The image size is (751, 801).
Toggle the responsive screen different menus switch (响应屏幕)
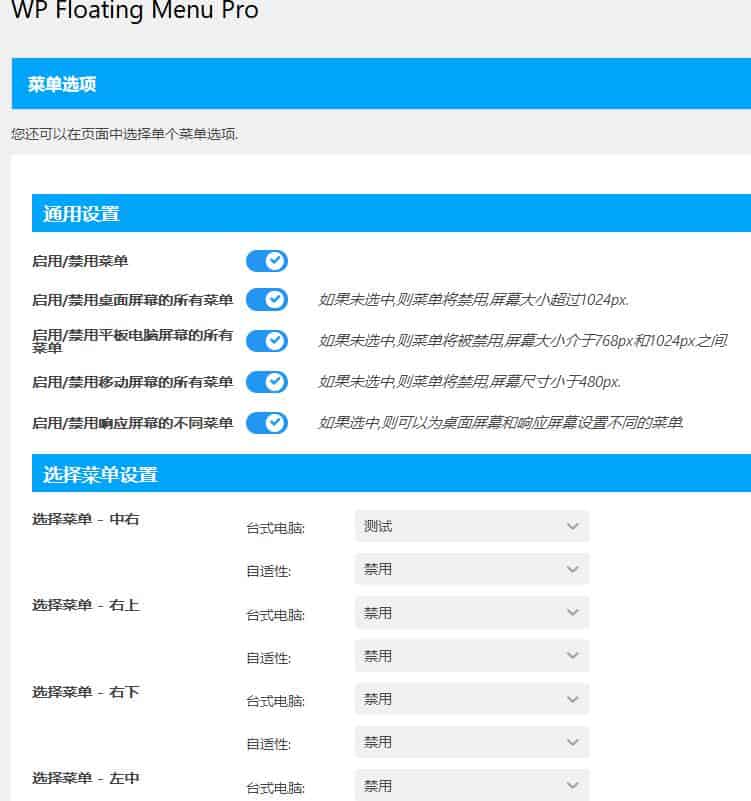click(267, 423)
